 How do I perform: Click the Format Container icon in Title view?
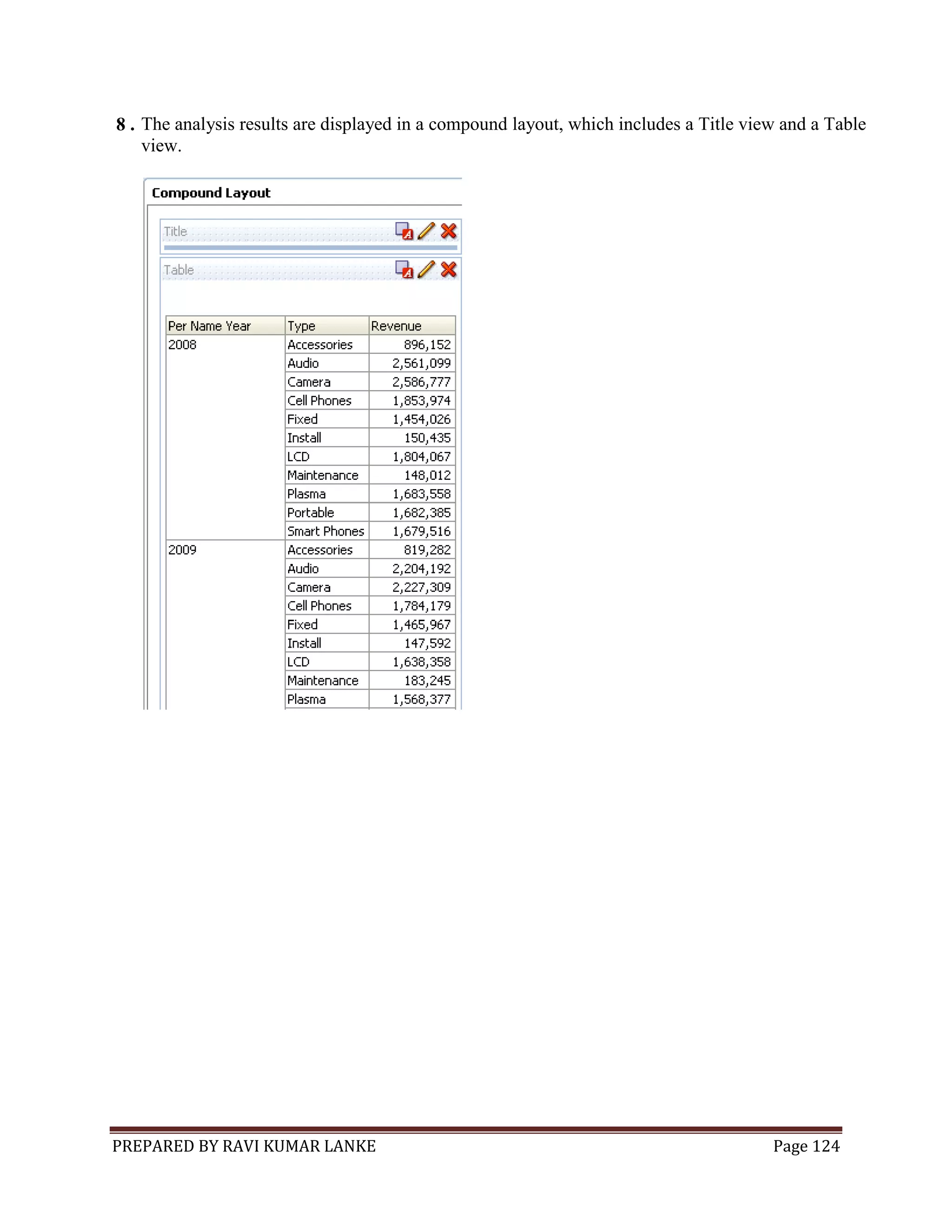pyautogui.click(x=404, y=231)
